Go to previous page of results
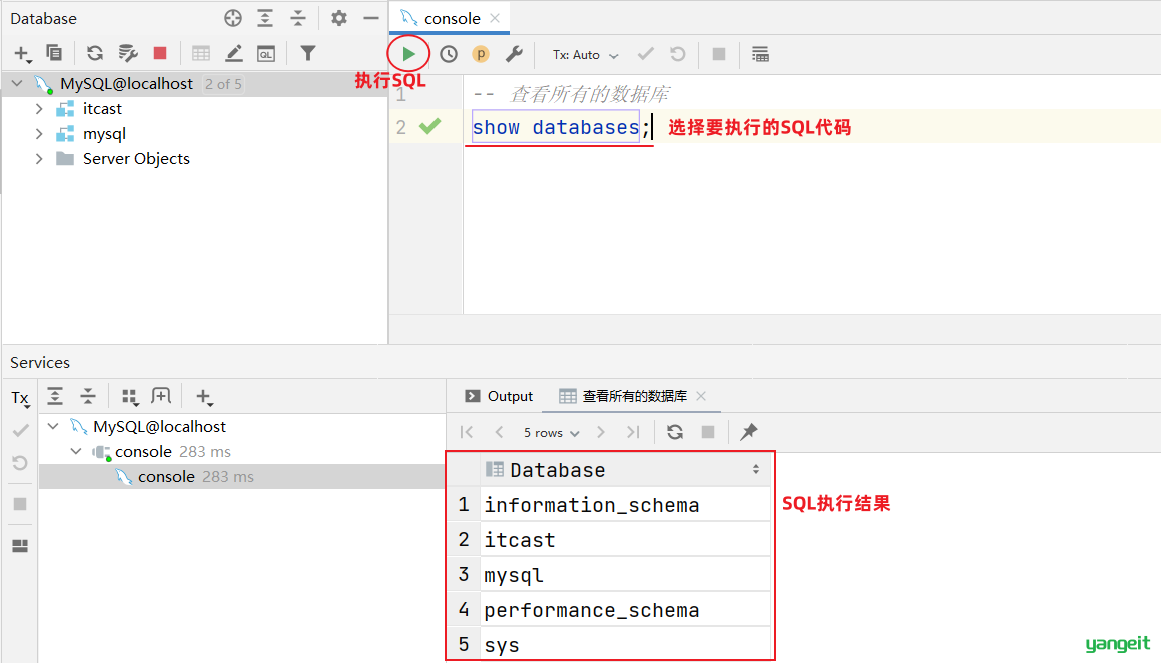1161x663 pixels. click(x=499, y=432)
